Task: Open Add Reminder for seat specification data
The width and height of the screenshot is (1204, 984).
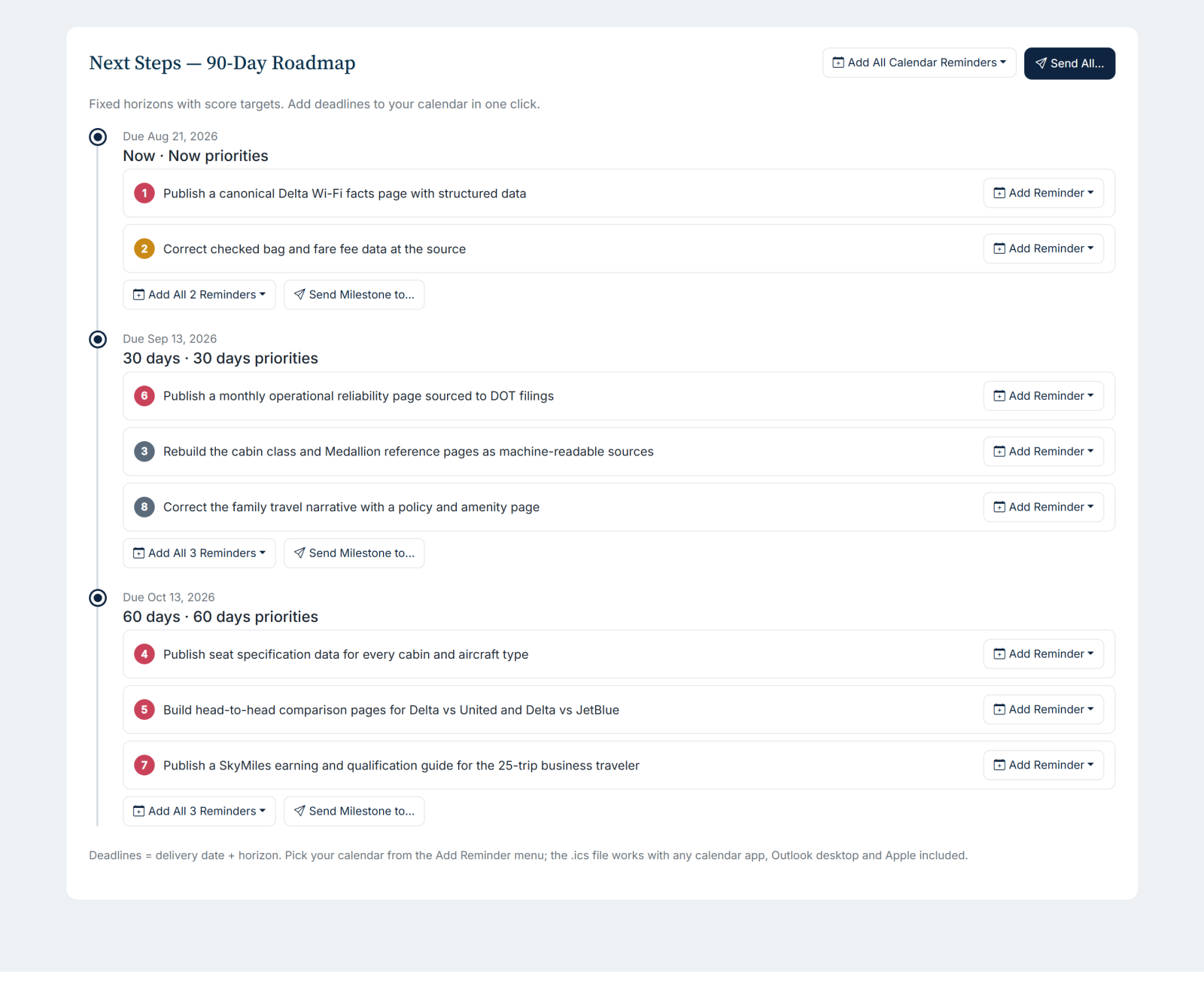Action: pyautogui.click(x=1043, y=654)
